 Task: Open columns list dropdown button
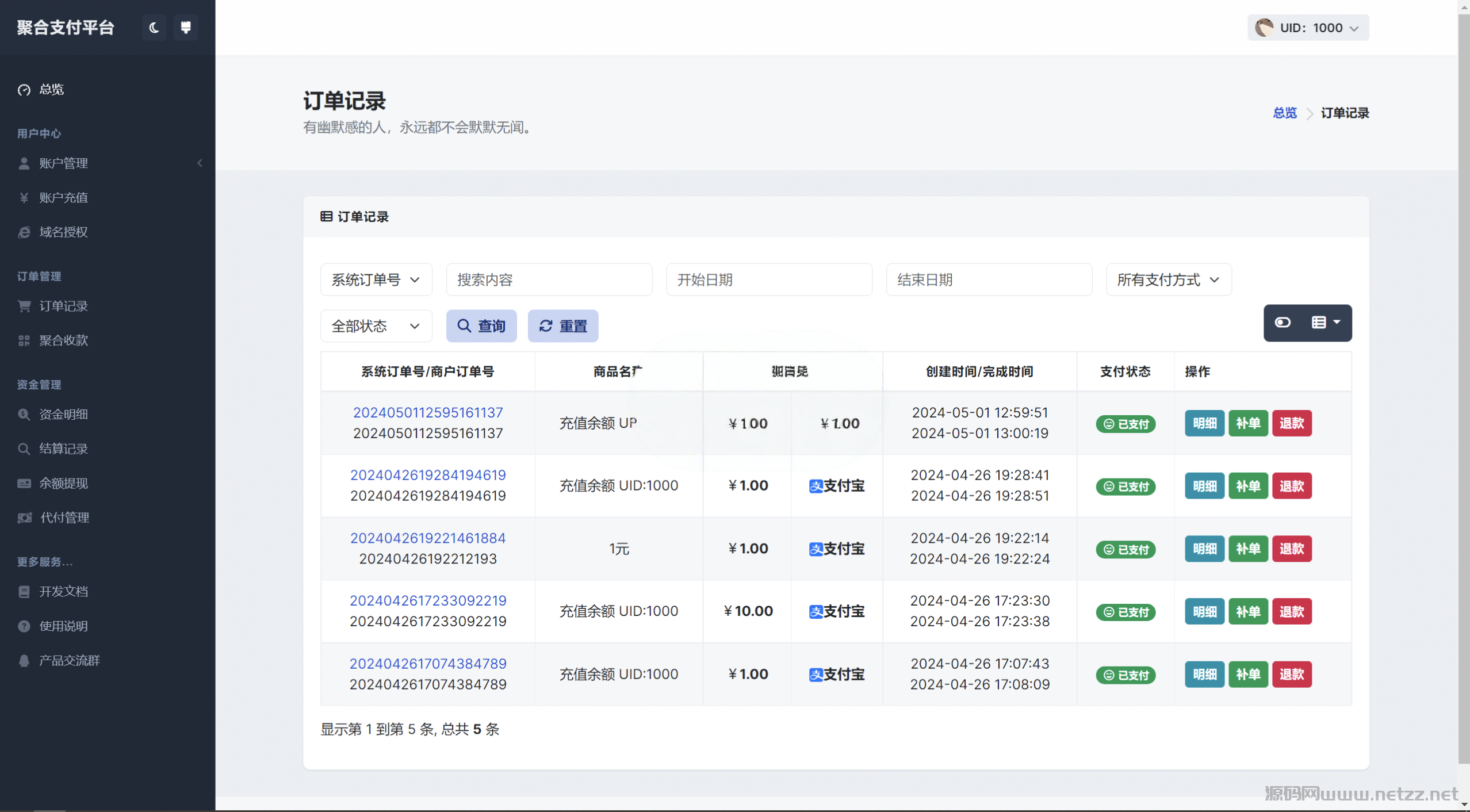tap(1326, 323)
